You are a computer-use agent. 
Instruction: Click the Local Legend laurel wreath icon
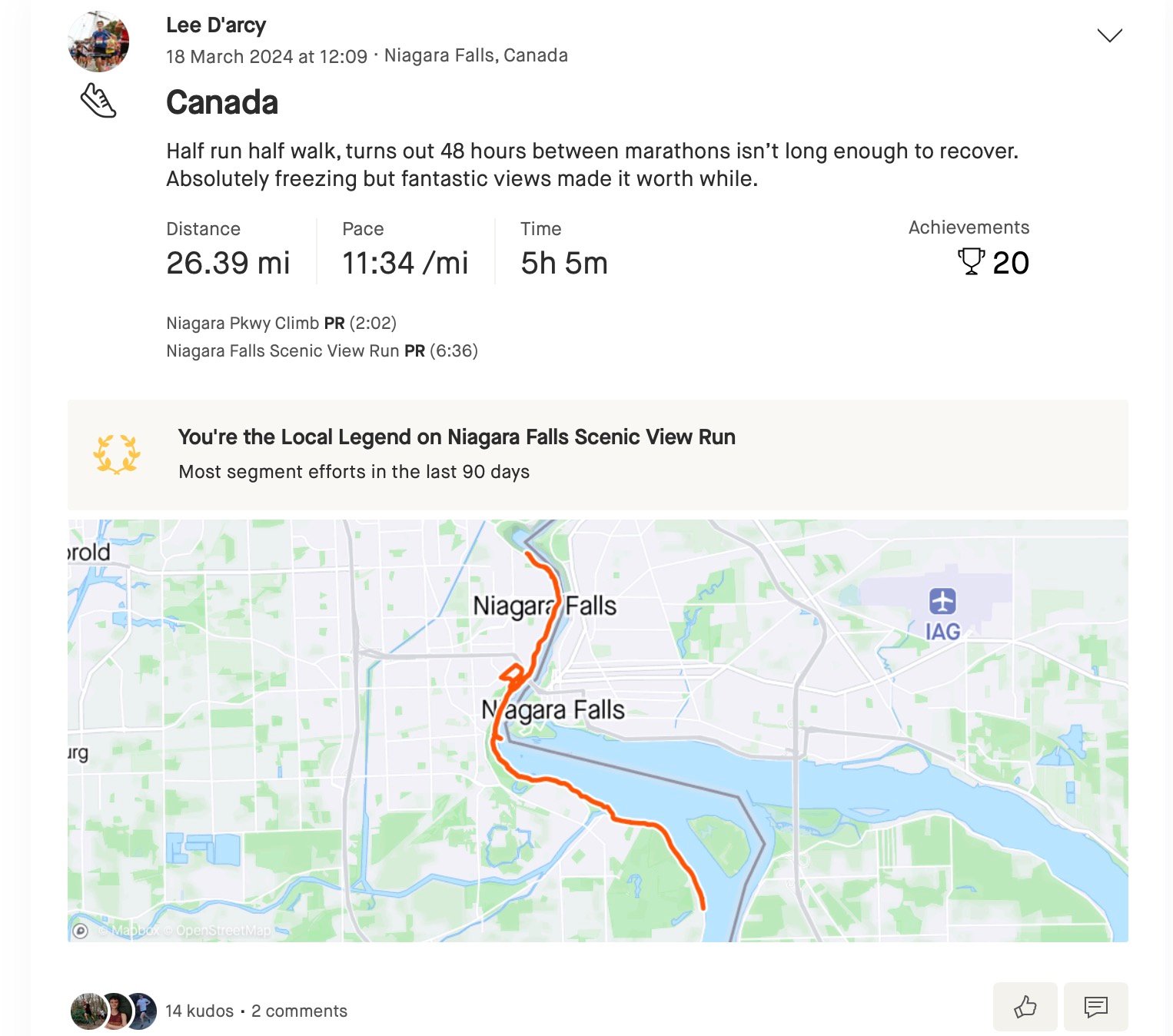[x=117, y=454]
